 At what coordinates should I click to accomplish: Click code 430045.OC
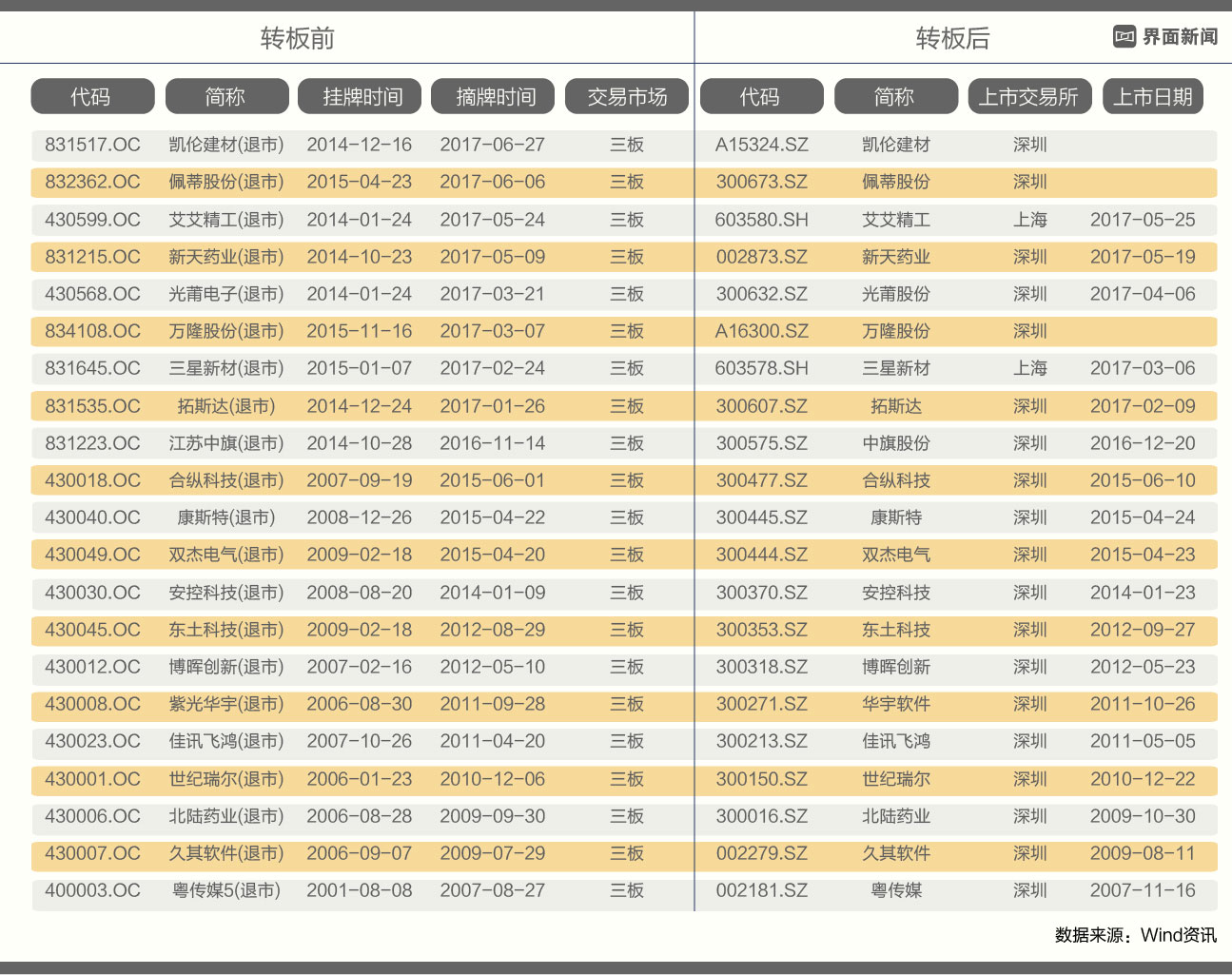click(x=92, y=630)
